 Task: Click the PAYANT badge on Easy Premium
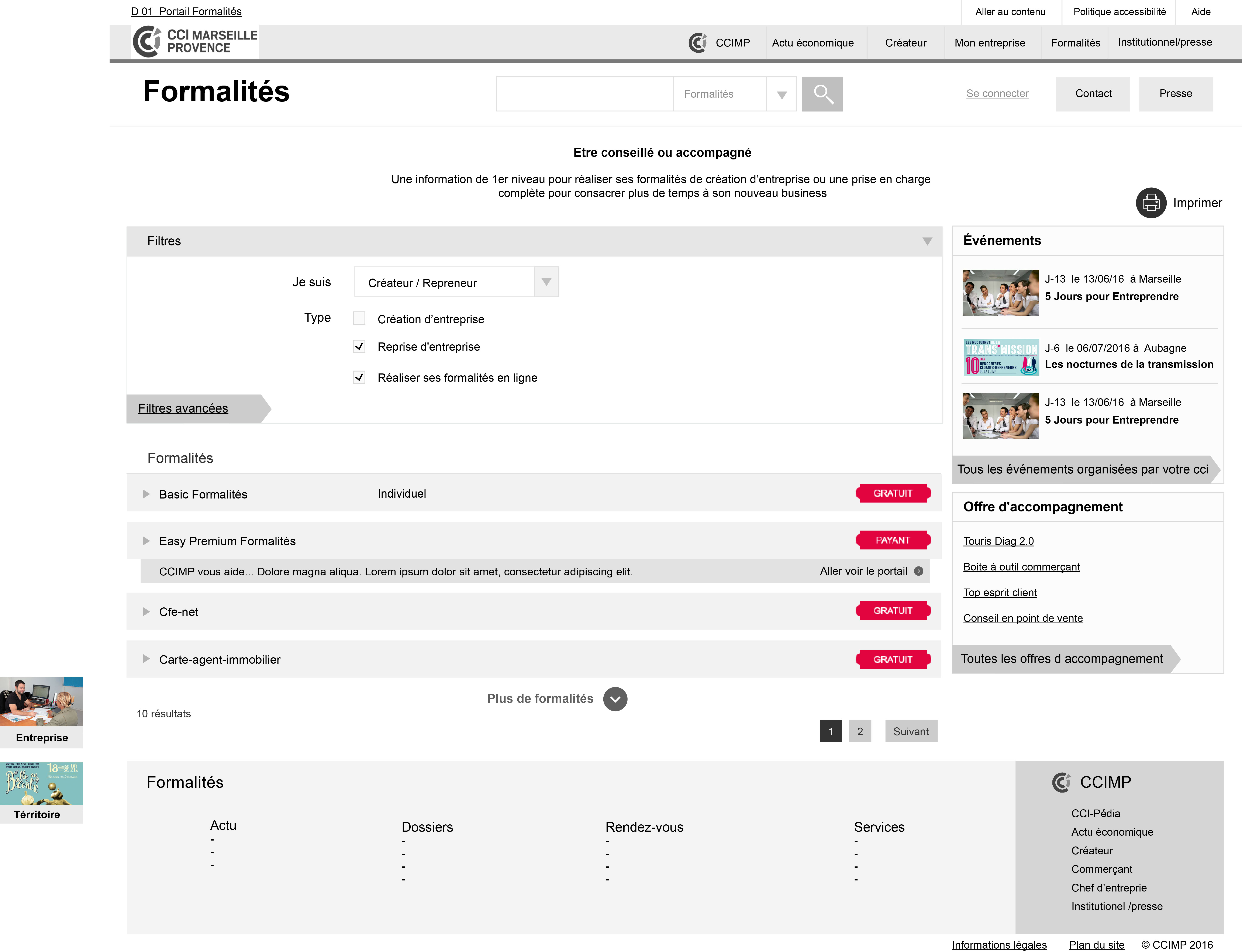pyautogui.click(x=893, y=541)
